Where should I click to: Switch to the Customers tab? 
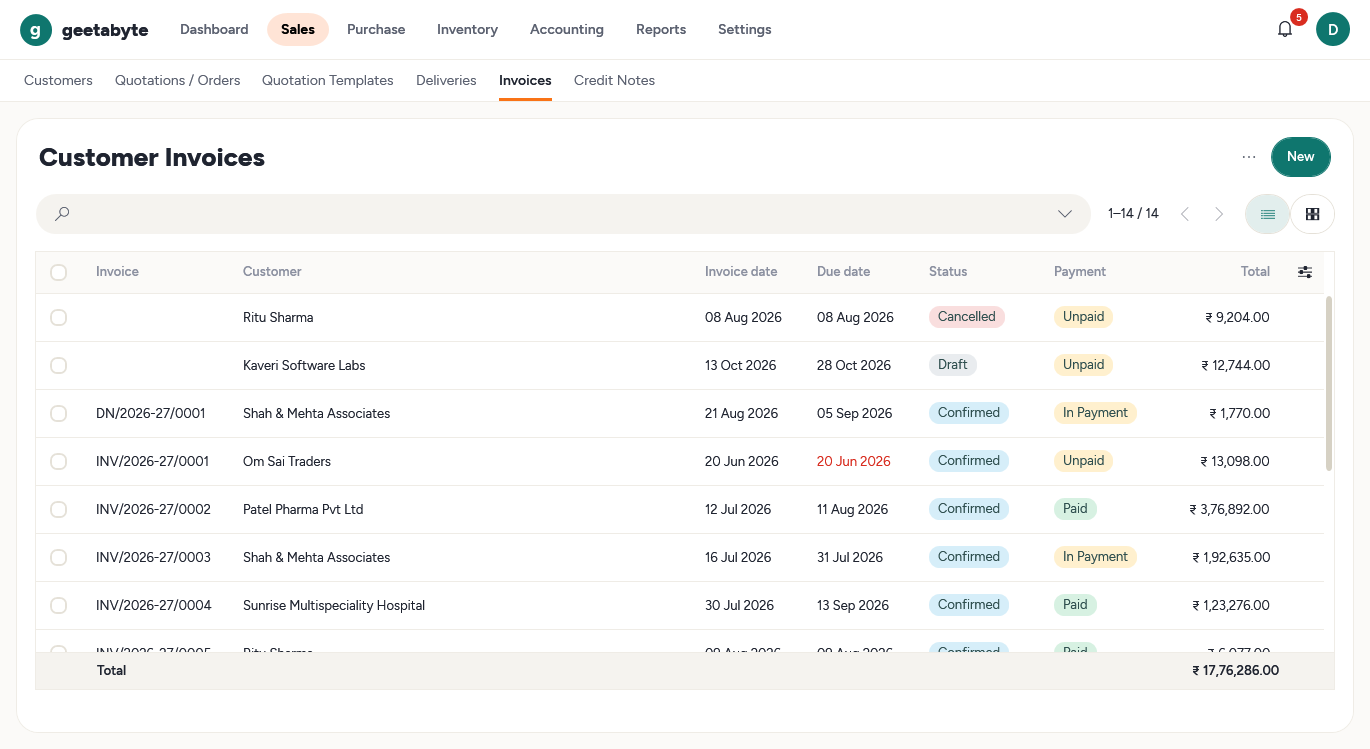click(x=58, y=81)
